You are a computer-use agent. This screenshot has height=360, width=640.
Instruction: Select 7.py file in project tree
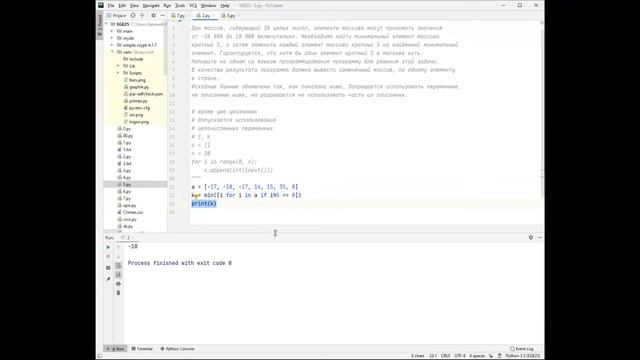(x=124, y=198)
